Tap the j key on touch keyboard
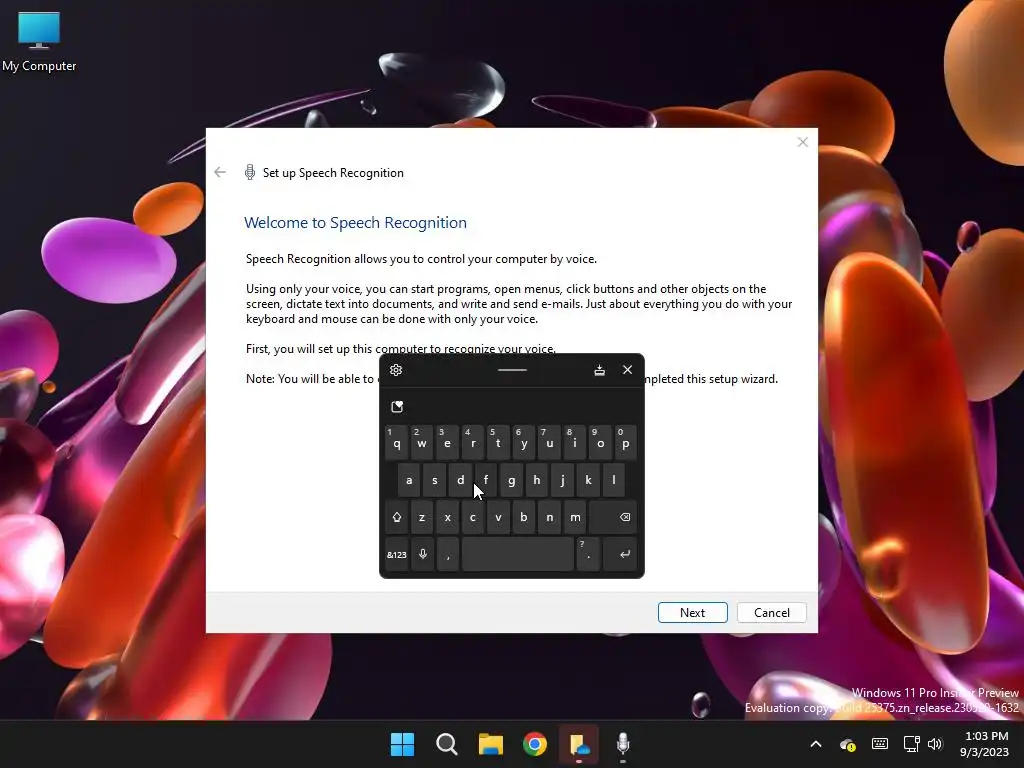1024x768 pixels. click(562, 480)
